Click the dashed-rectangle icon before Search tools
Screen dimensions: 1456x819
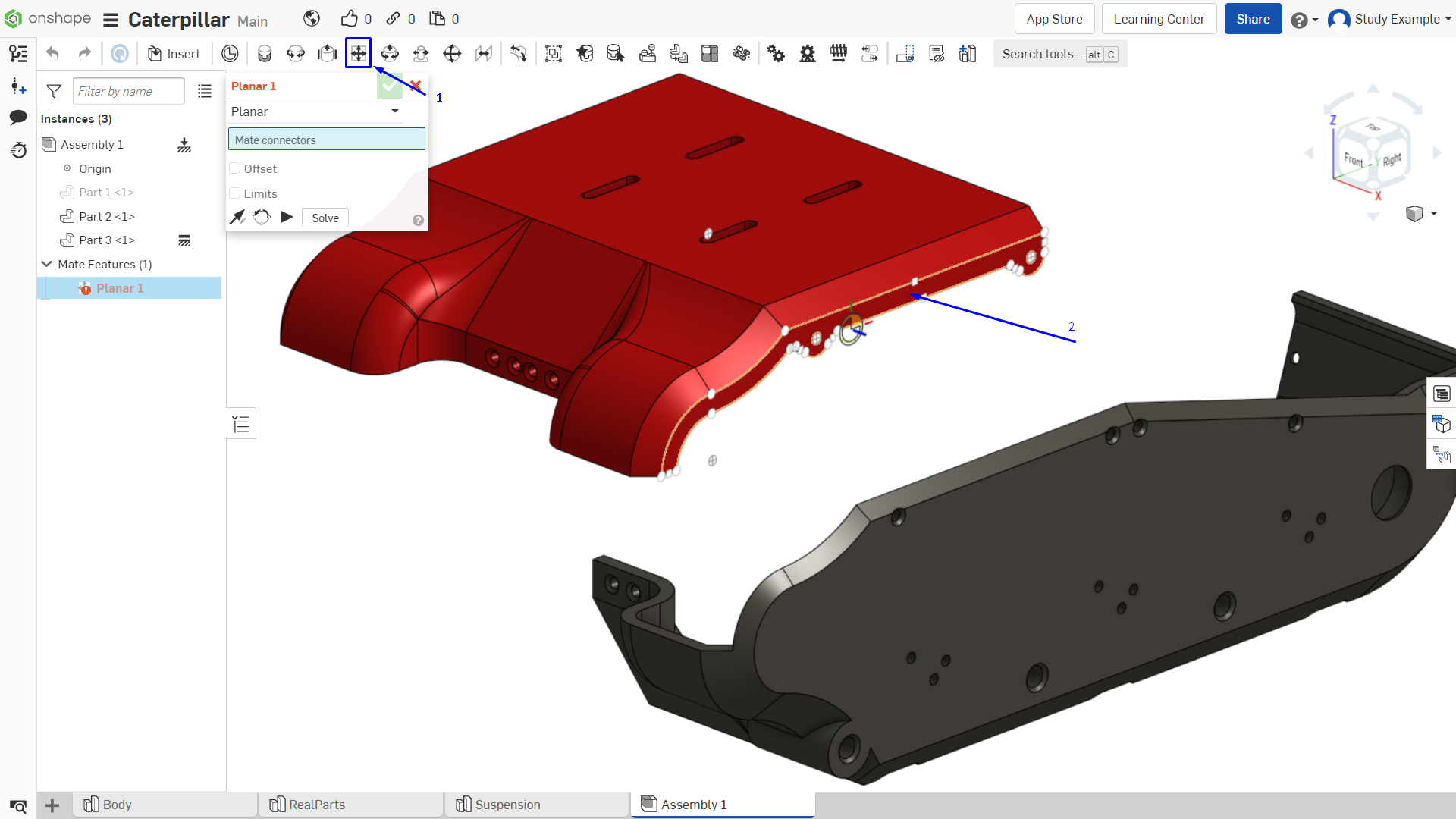905,54
